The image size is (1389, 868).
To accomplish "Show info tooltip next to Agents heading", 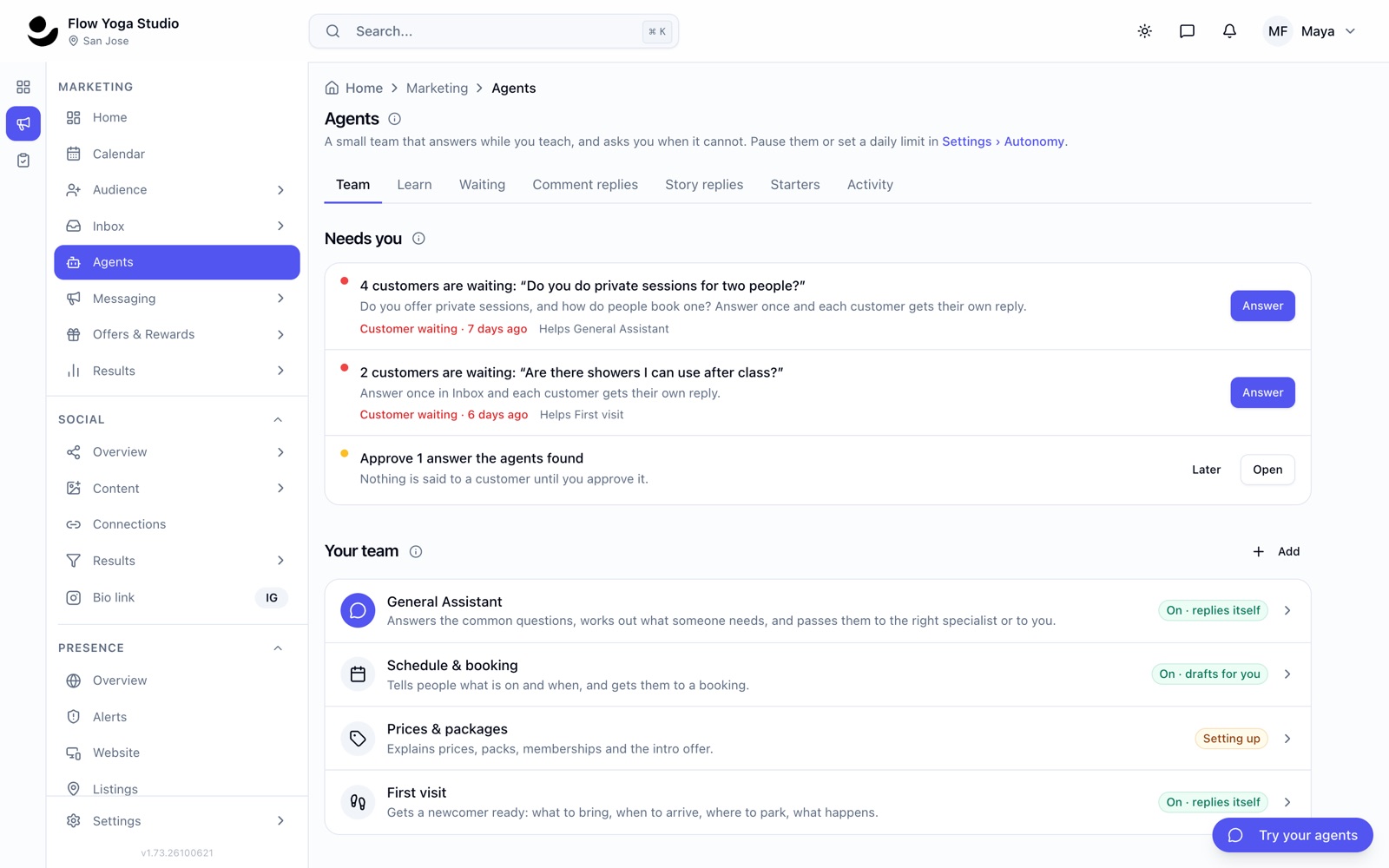I will tap(394, 119).
